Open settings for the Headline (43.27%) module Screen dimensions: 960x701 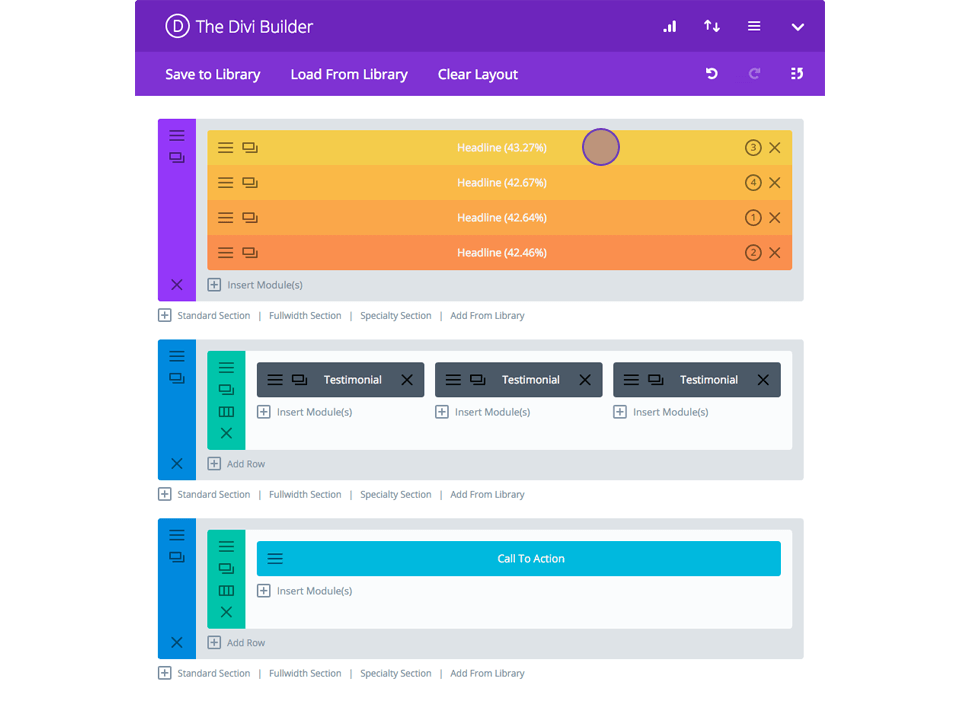(225, 147)
